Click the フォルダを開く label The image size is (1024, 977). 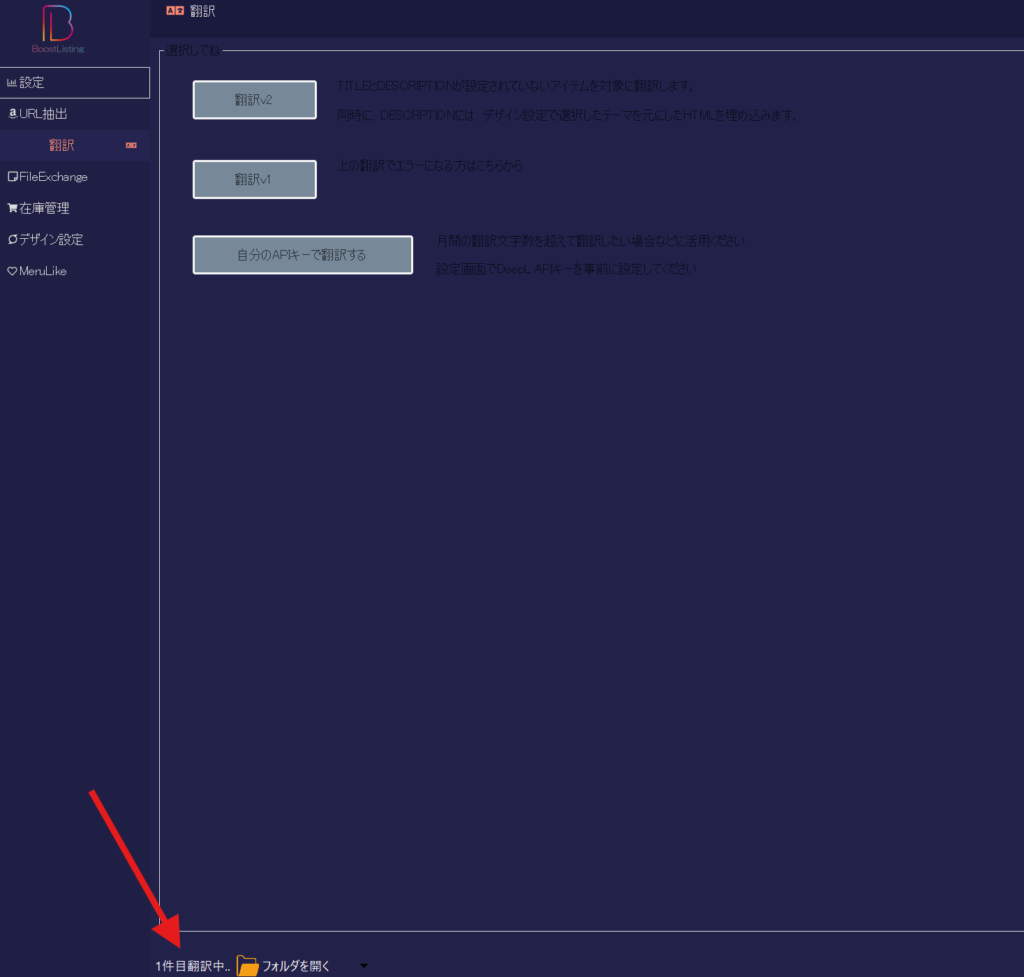(296, 966)
